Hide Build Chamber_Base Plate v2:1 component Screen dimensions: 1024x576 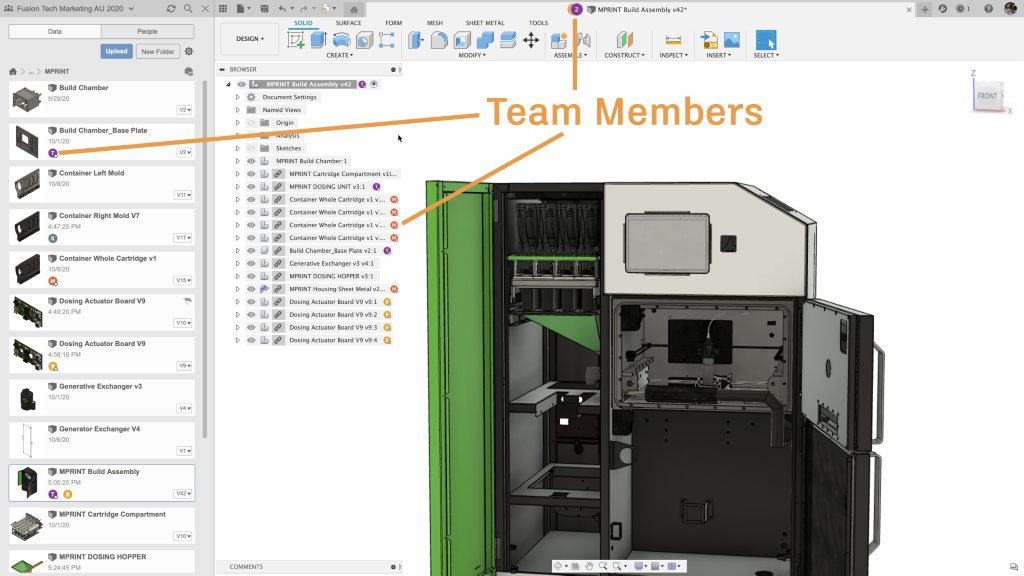(x=251, y=251)
